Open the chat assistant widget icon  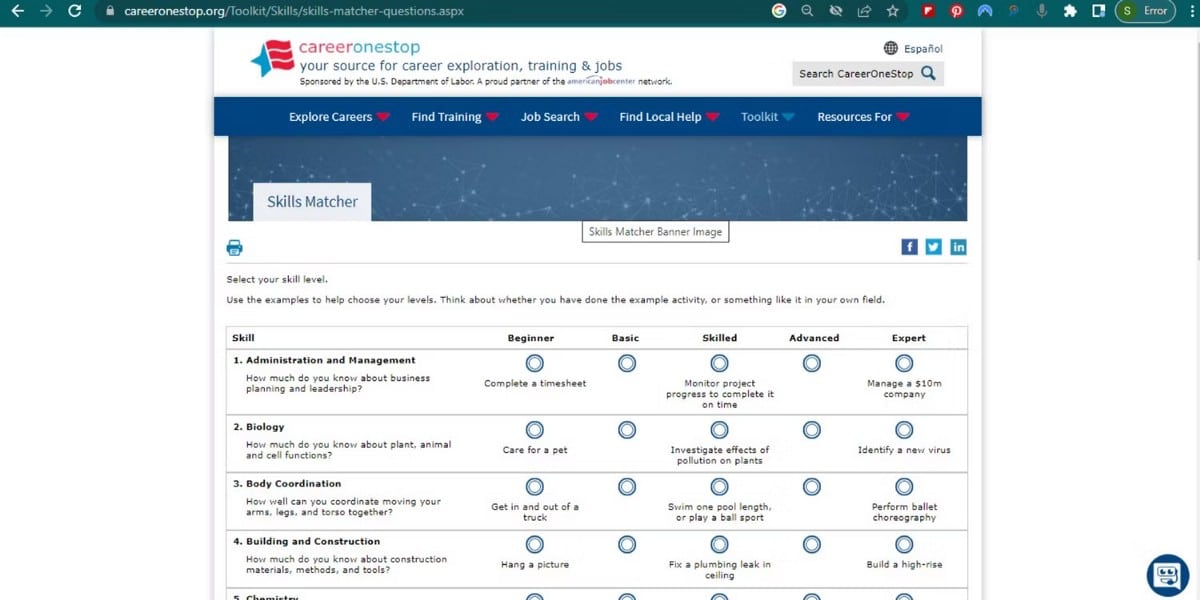point(1167,575)
